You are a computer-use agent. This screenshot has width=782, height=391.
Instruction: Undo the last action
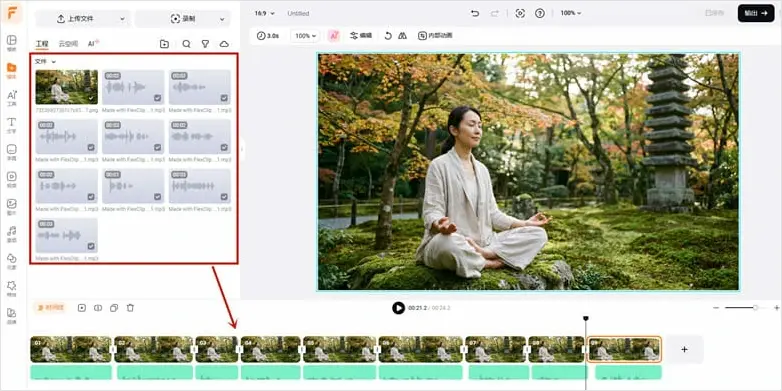475,13
